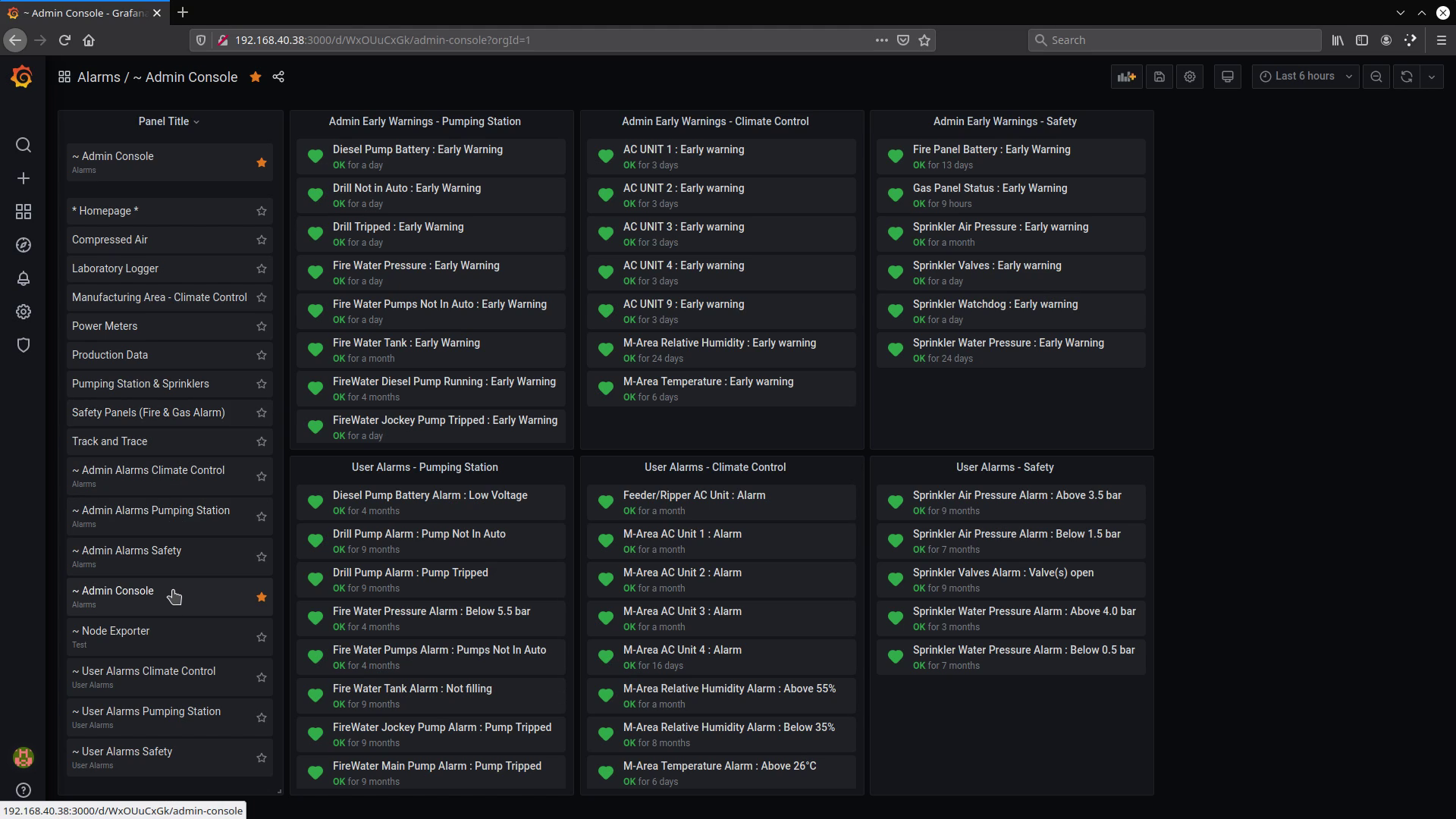Unstar Admin Console in dashboard header
This screenshot has width=1456, height=819.
256,77
